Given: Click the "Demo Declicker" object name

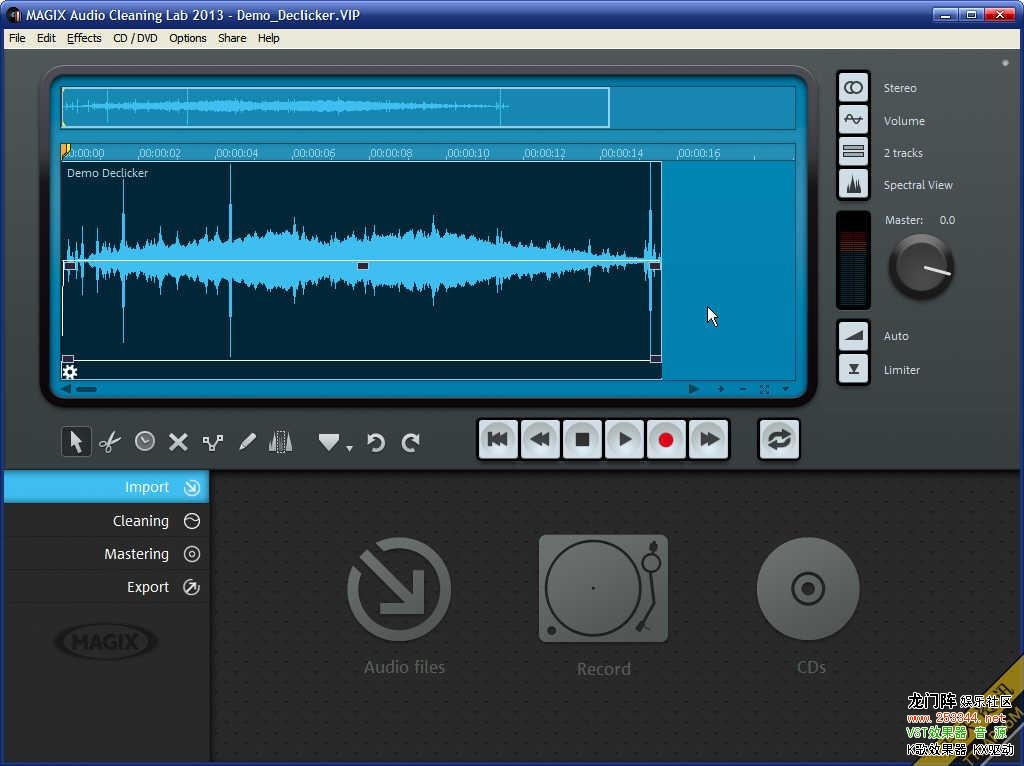Looking at the screenshot, I should tap(107, 173).
